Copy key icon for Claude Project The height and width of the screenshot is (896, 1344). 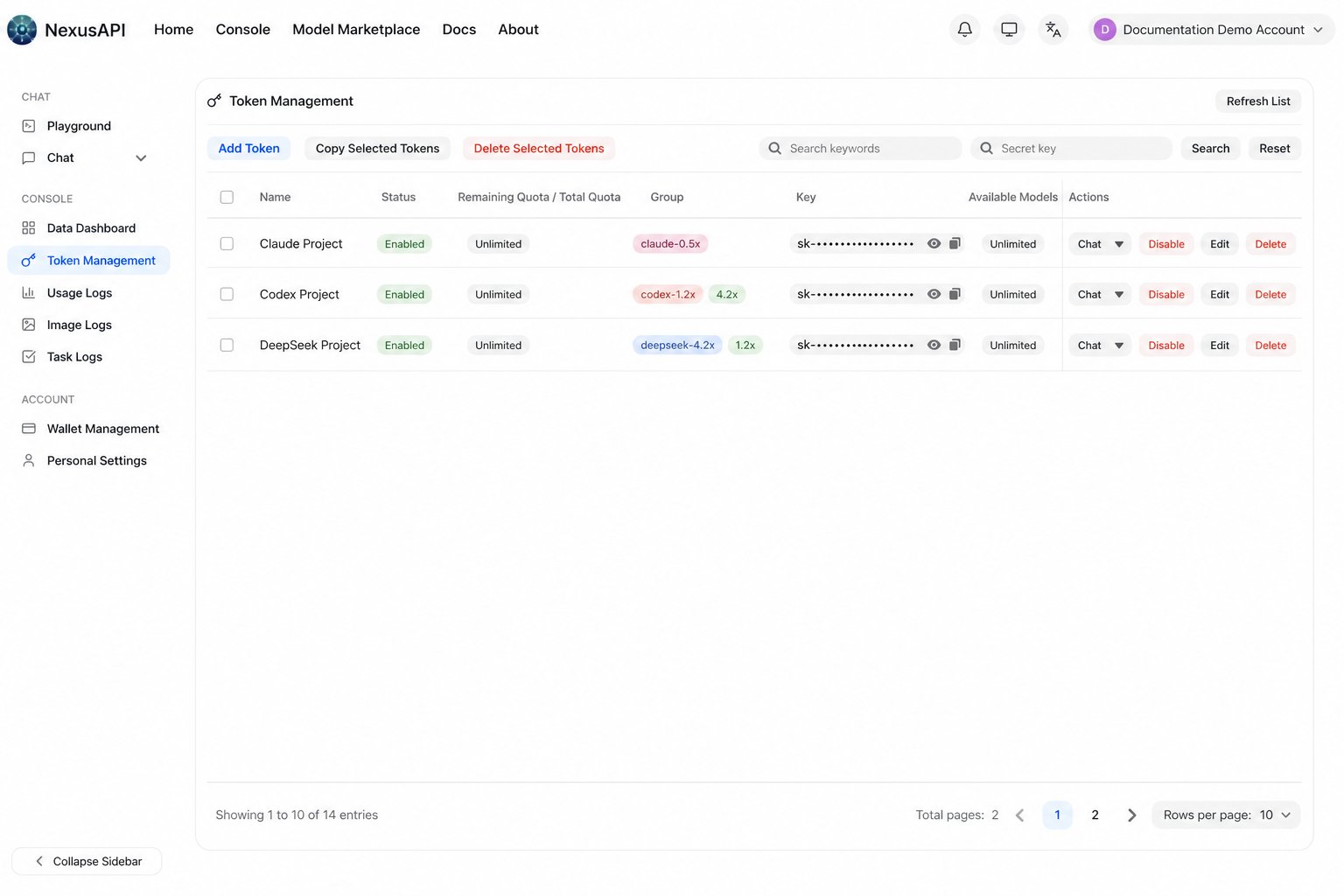(x=955, y=244)
